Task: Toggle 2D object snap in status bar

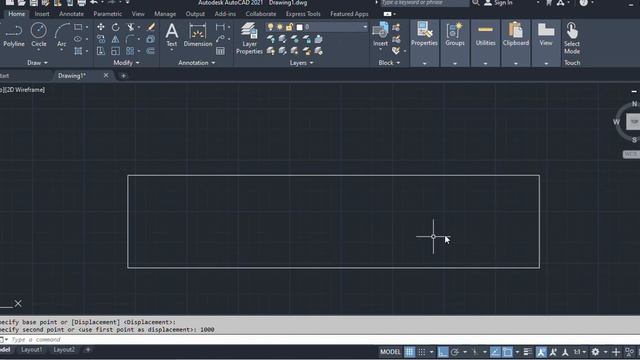Action: click(507, 352)
